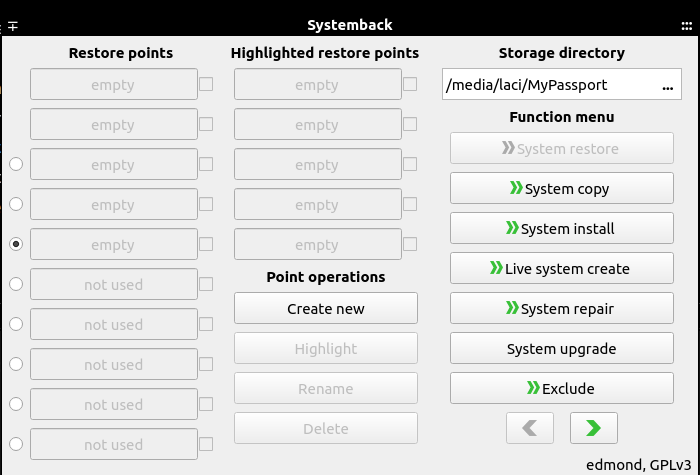Tick checkbox beside first restore point slot

(x=206, y=84)
